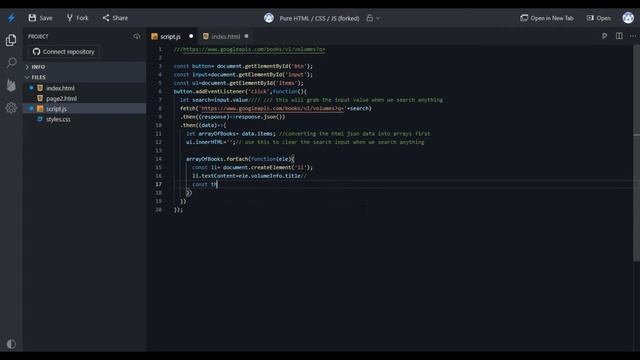Open the Settings gear sidebar icon
Image resolution: width=640 pixels, height=360 pixels.
tap(11, 108)
